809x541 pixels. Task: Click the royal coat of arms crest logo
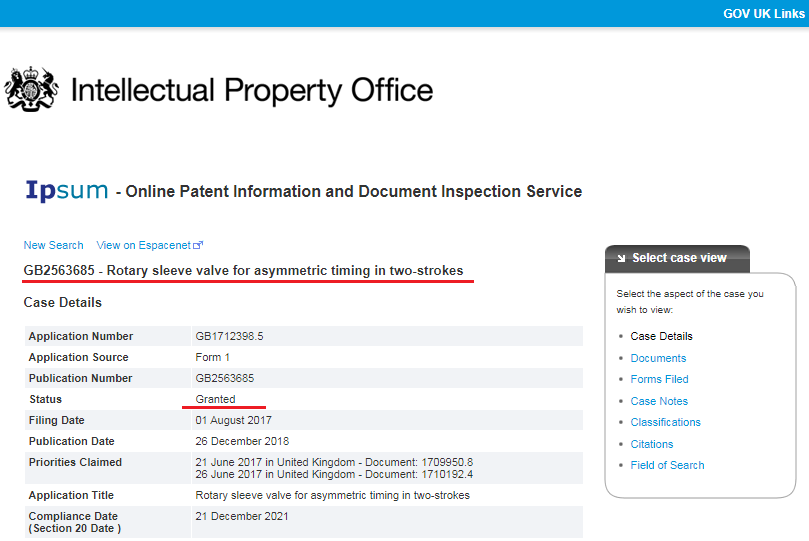point(31,89)
